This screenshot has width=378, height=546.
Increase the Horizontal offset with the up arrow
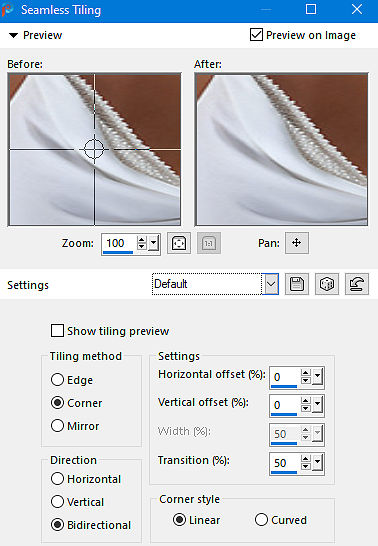[306, 373]
